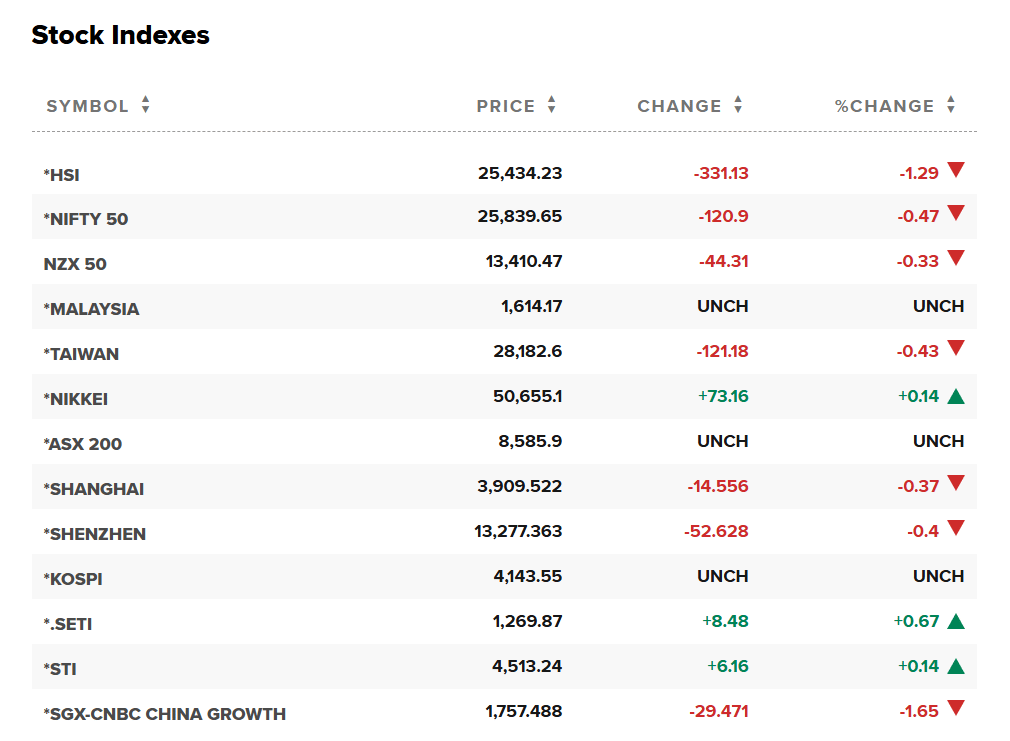Open the *HSI index link

(61, 175)
